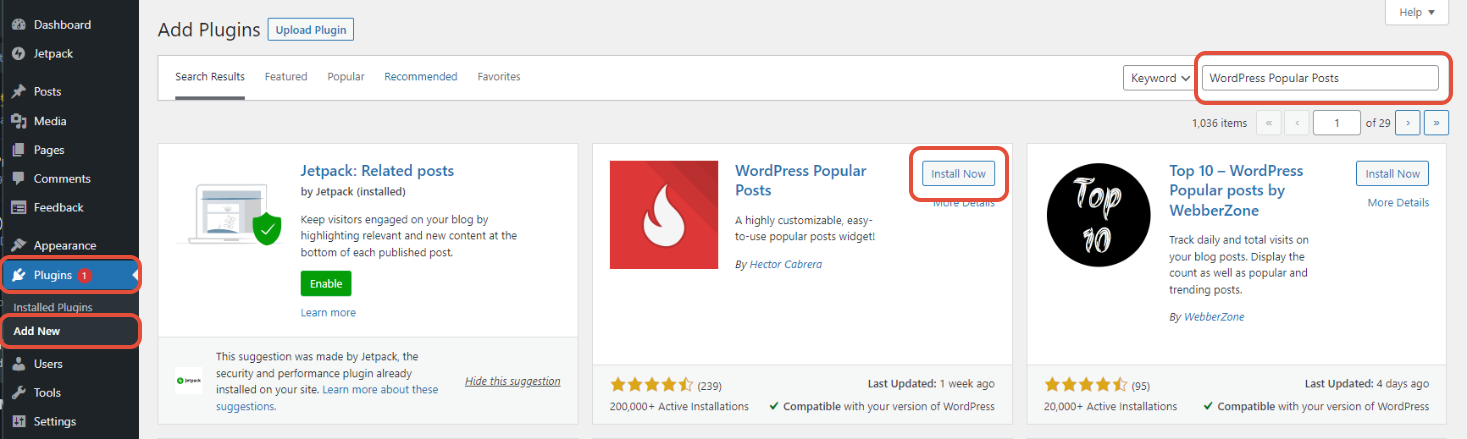Go to next results page
1467x439 pixels.
click(1408, 122)
